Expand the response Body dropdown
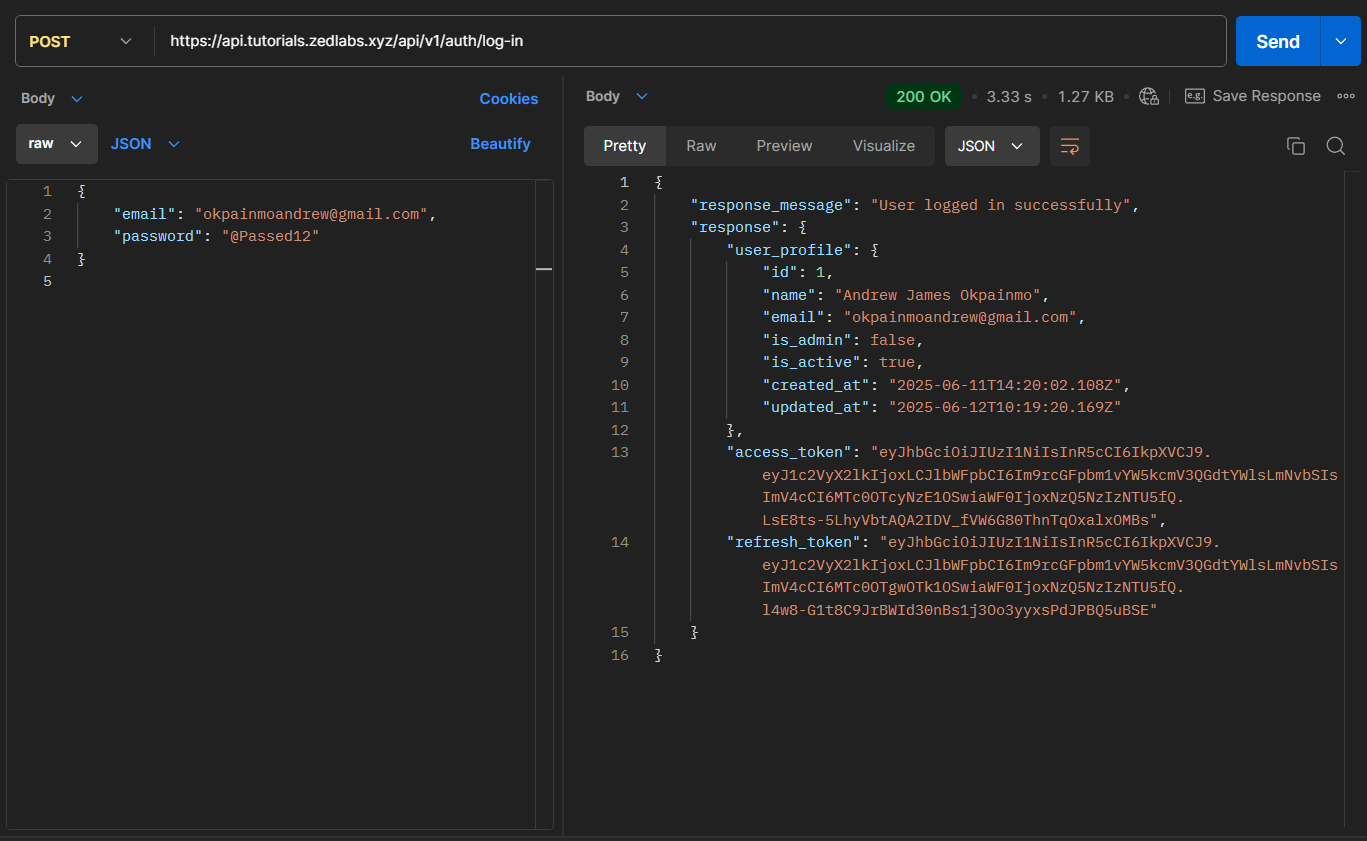Image resolution: width=1367 pixels, height=841 pixels. tap(617, 96)
